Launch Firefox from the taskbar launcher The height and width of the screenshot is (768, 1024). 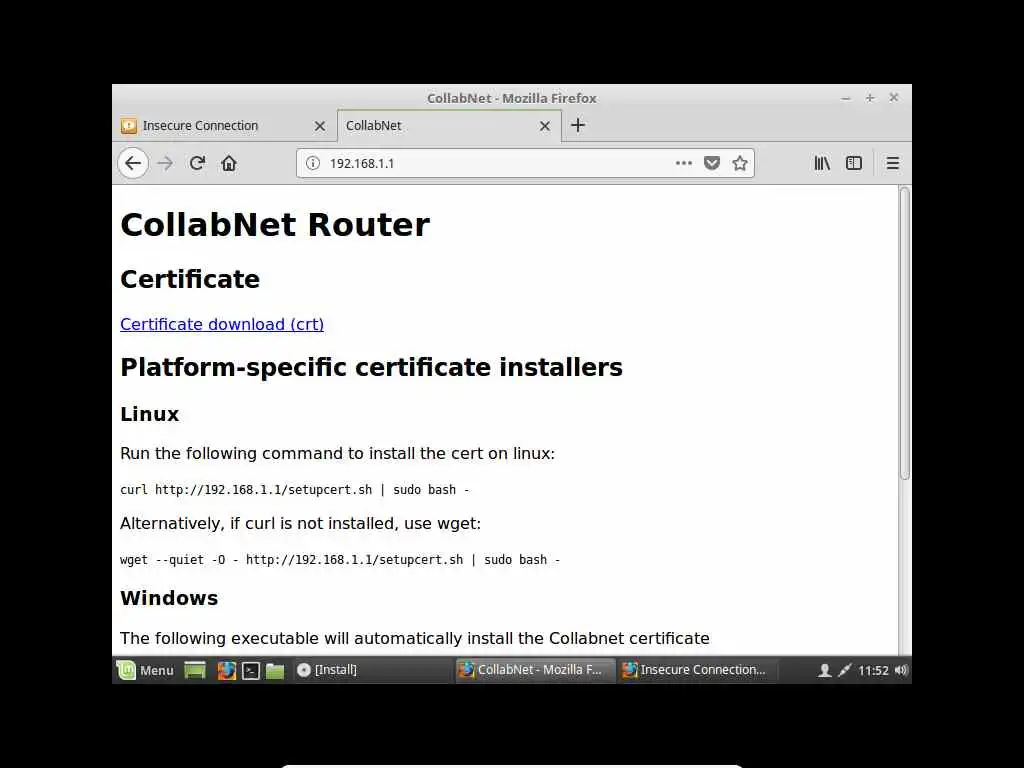pyautogui.click(x=226, y=670)
